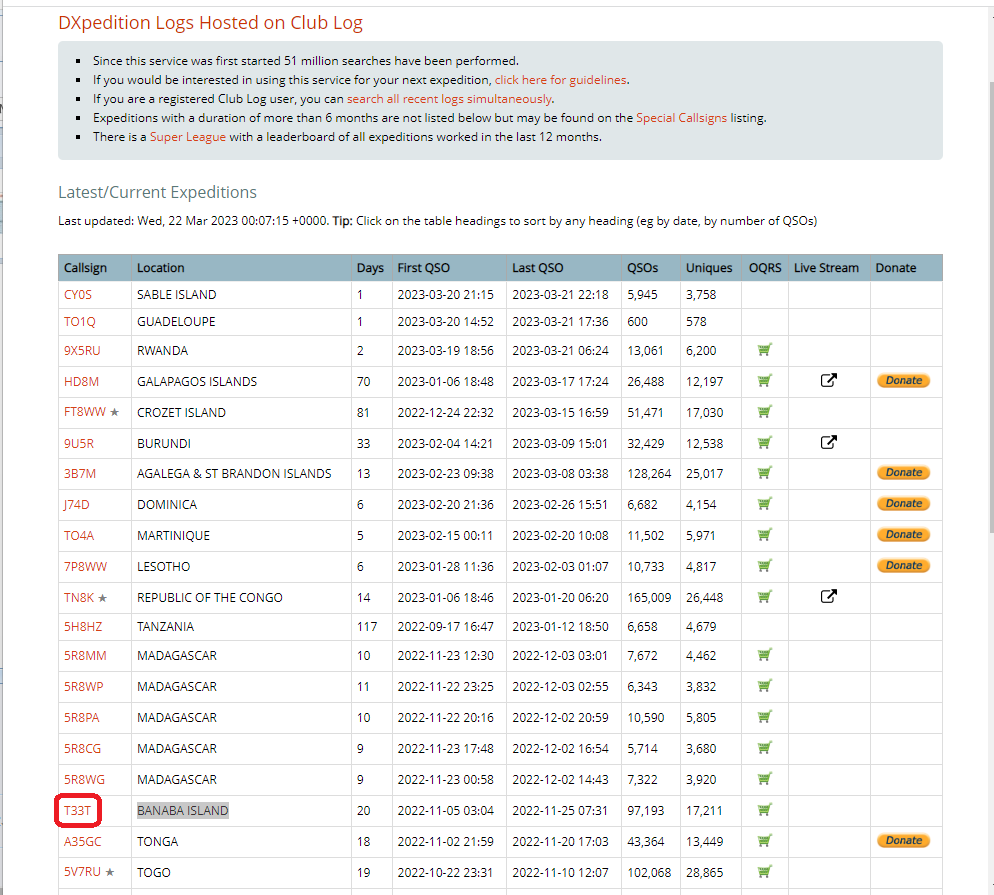
Task: Open 9U5R live stream link icon
Action: click(829, 442)
